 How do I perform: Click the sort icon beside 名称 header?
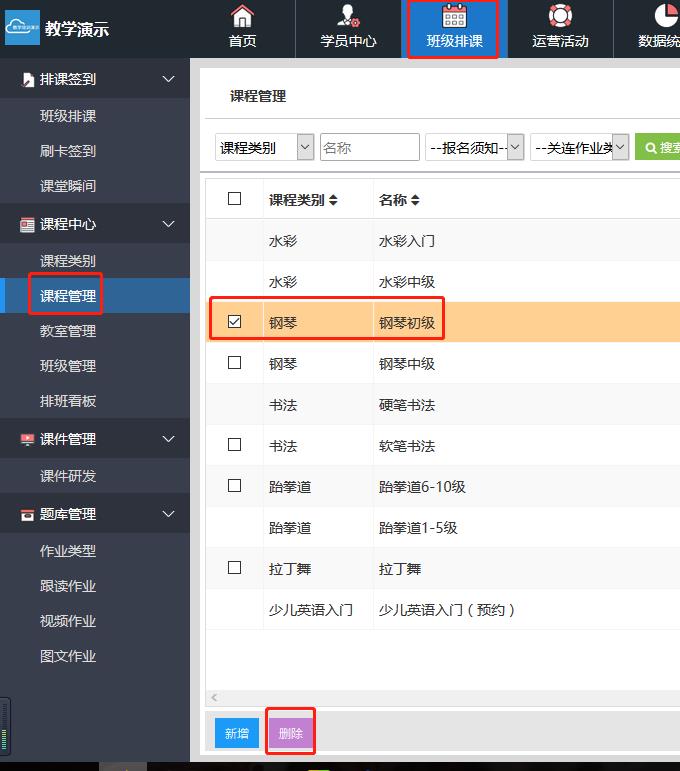point(415,200)
